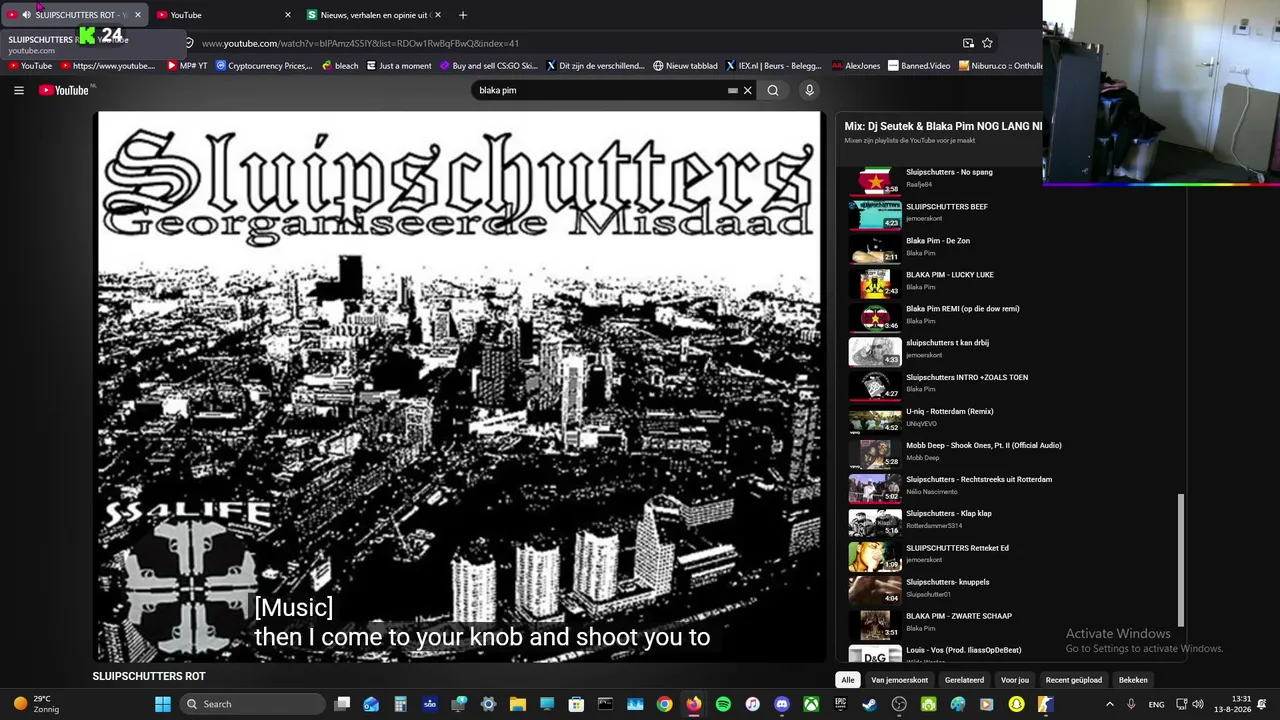Play Sluipschutters - No spang from playlist
The width and height of the screenshot is (1280, 720).
pyautogui.click(x=1010, y=179)
